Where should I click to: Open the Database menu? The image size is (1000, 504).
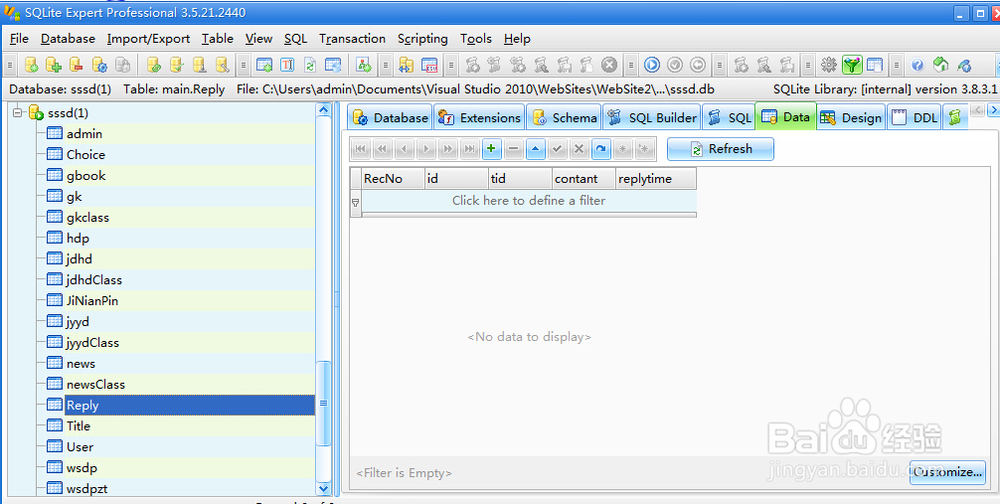[x=68, y=39]
